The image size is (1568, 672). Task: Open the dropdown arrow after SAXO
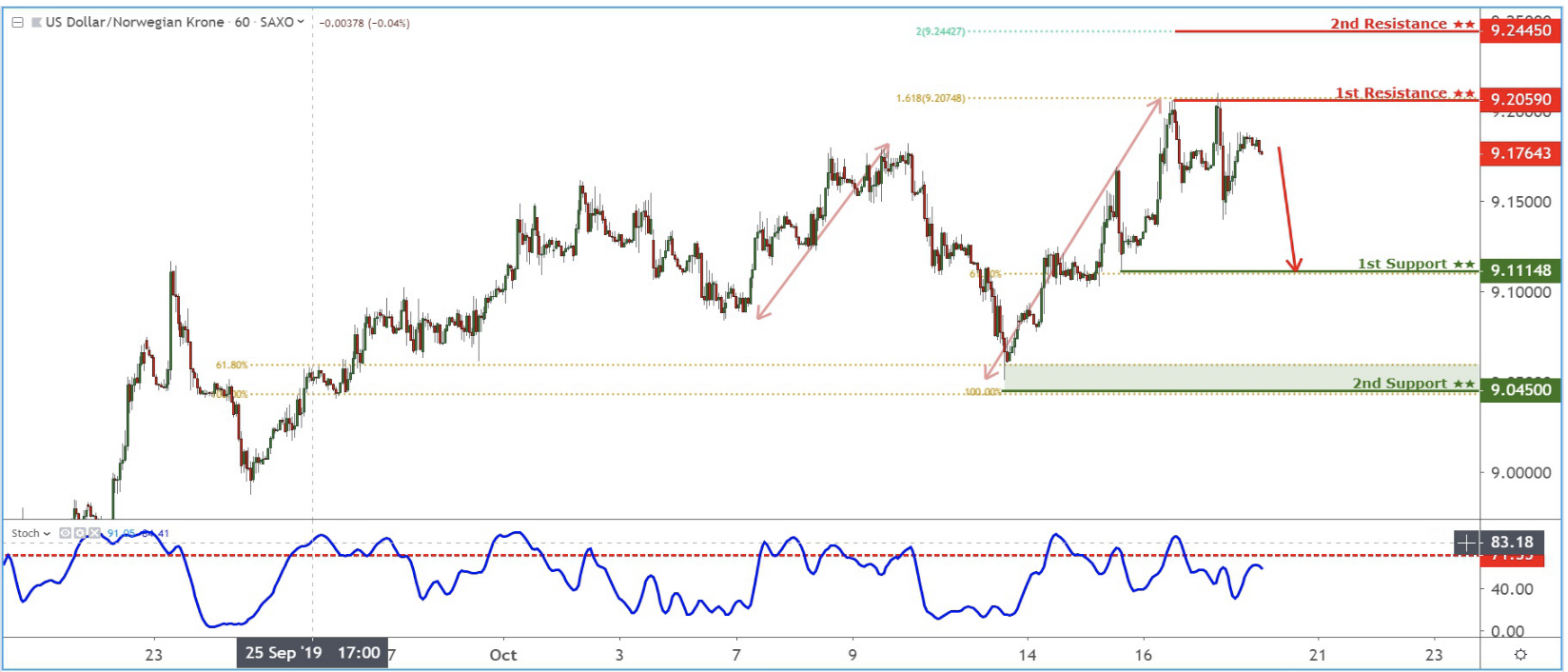click(301, 22)
